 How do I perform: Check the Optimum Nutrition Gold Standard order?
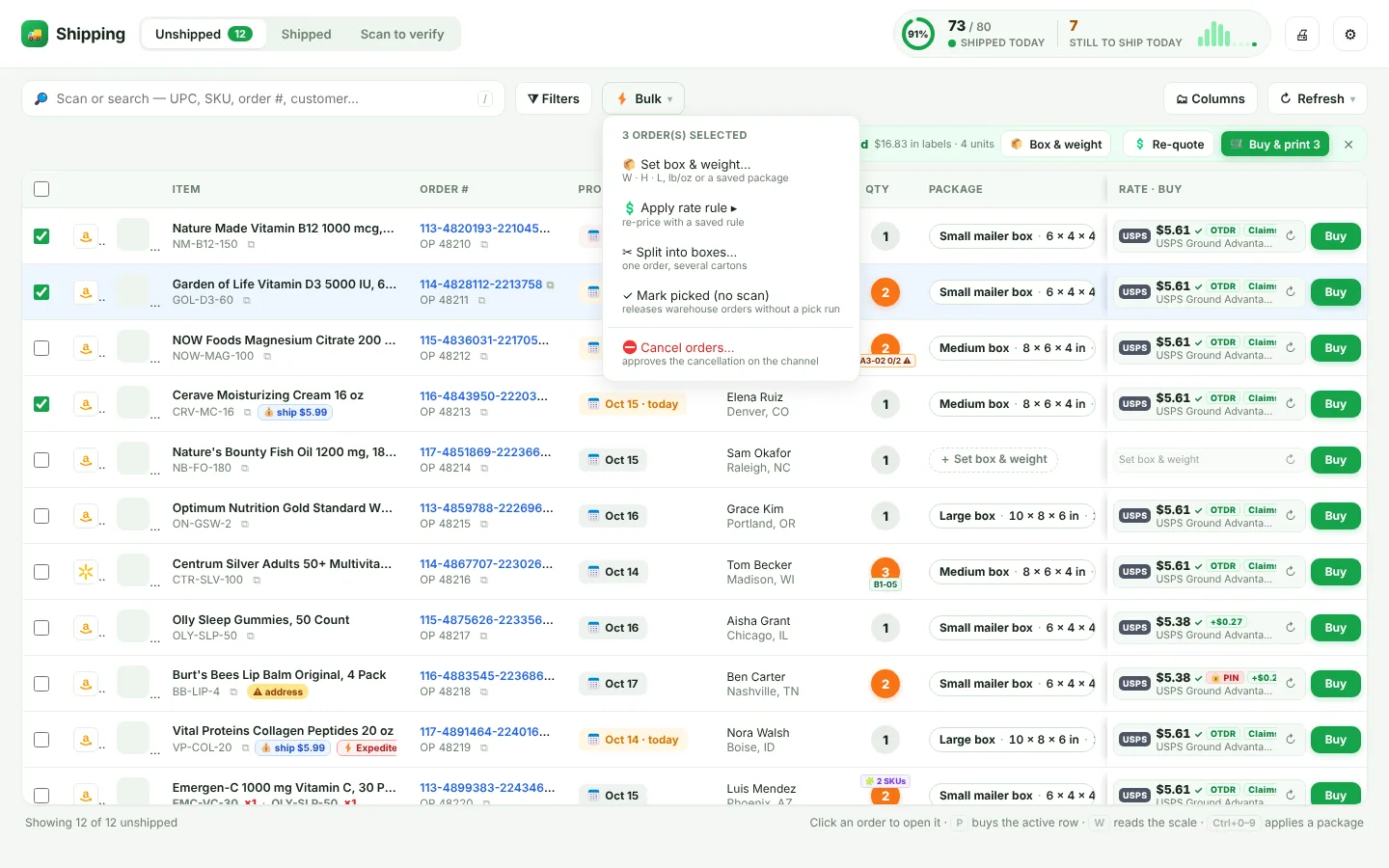pyautogui.click(x=41, y=516)
